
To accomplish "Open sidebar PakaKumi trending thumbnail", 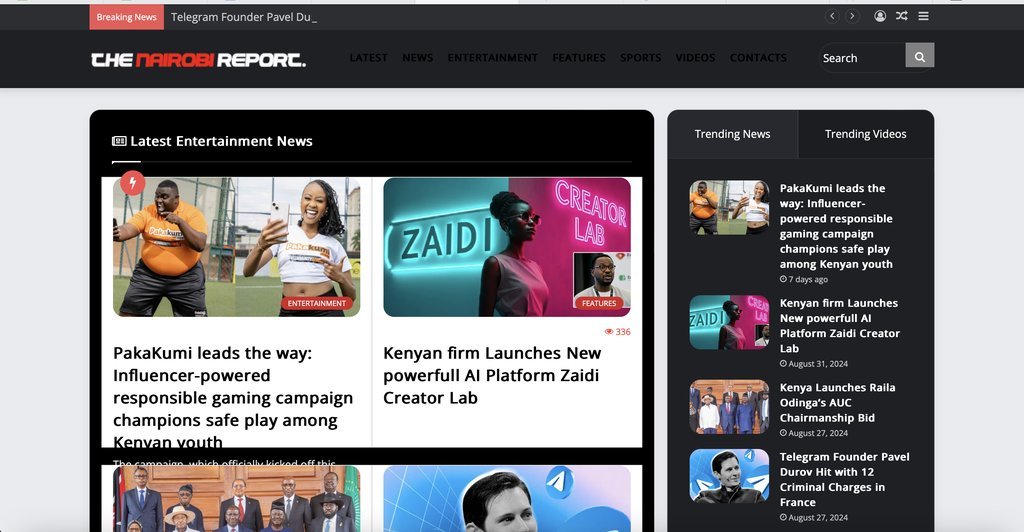I will [729, 208].
